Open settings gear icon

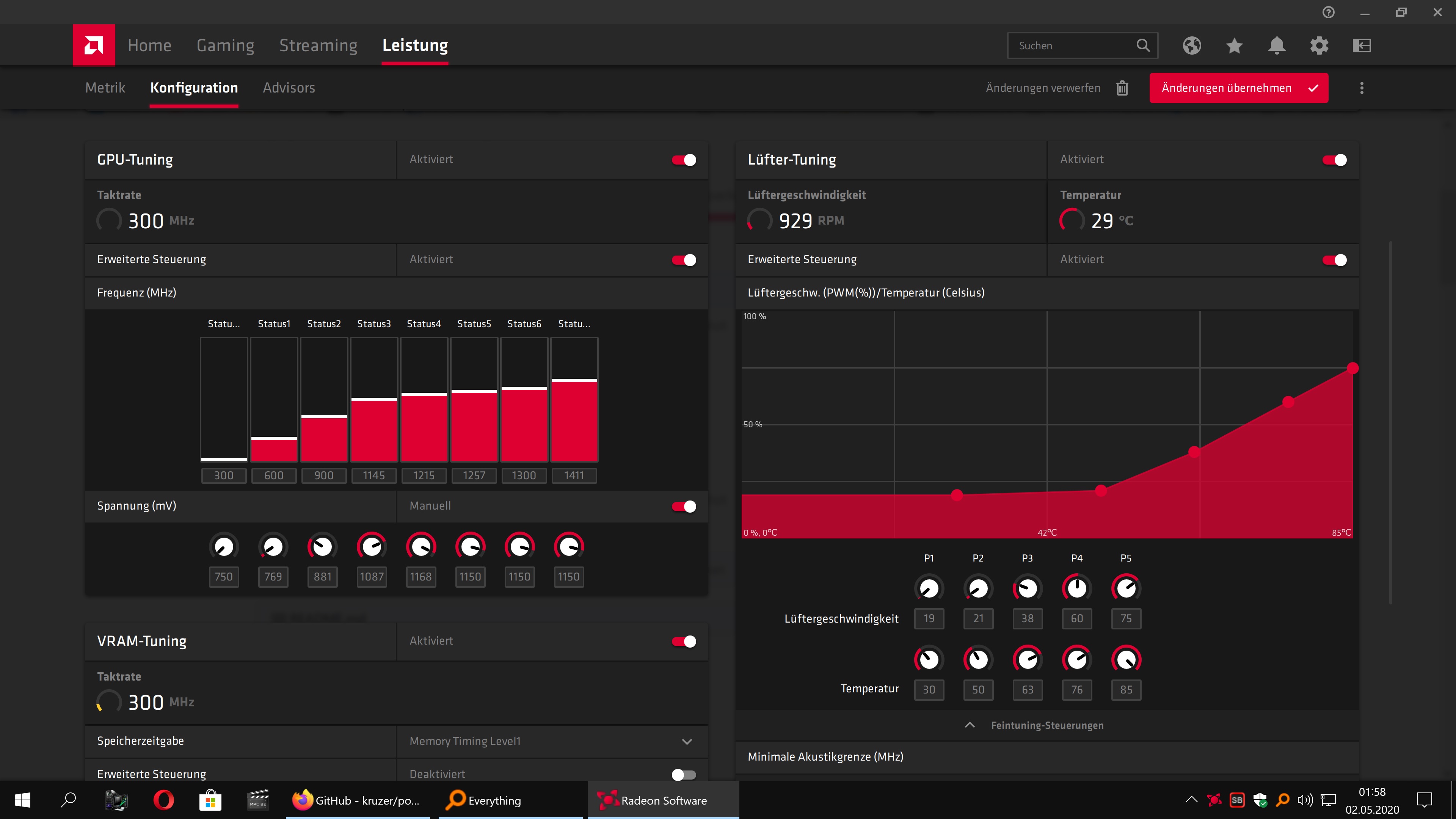(x=1319, y=45)
